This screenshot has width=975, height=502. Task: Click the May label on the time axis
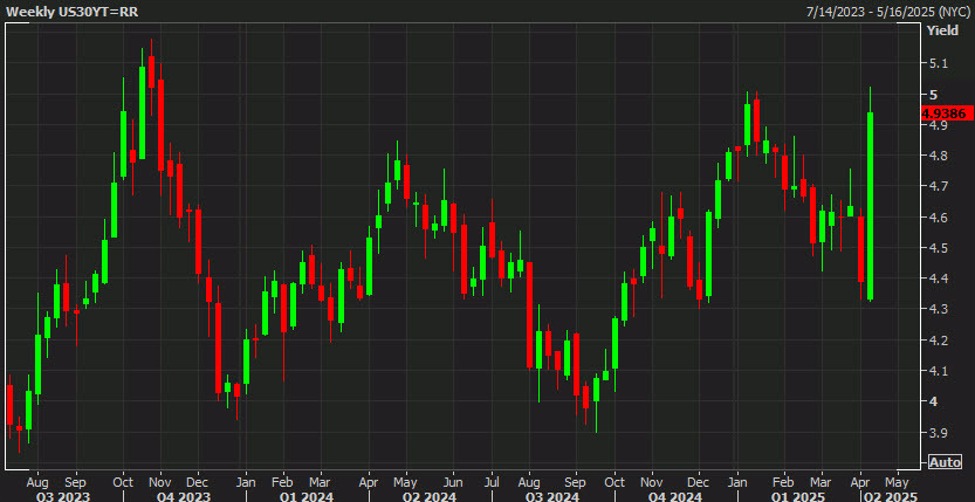coord(897,479)
